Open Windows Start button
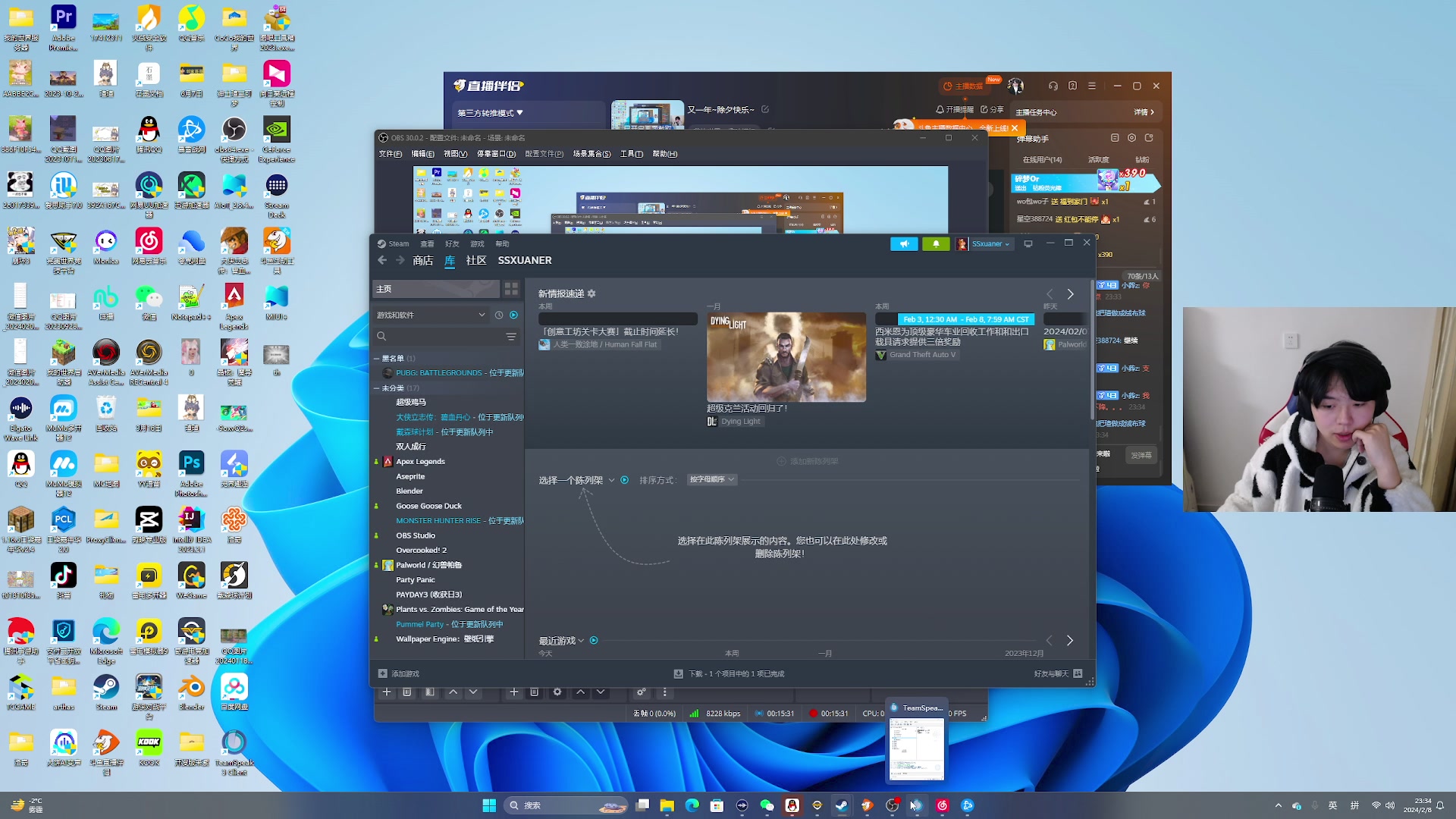This screenshot has width=1456, height=819. (489, 805)
